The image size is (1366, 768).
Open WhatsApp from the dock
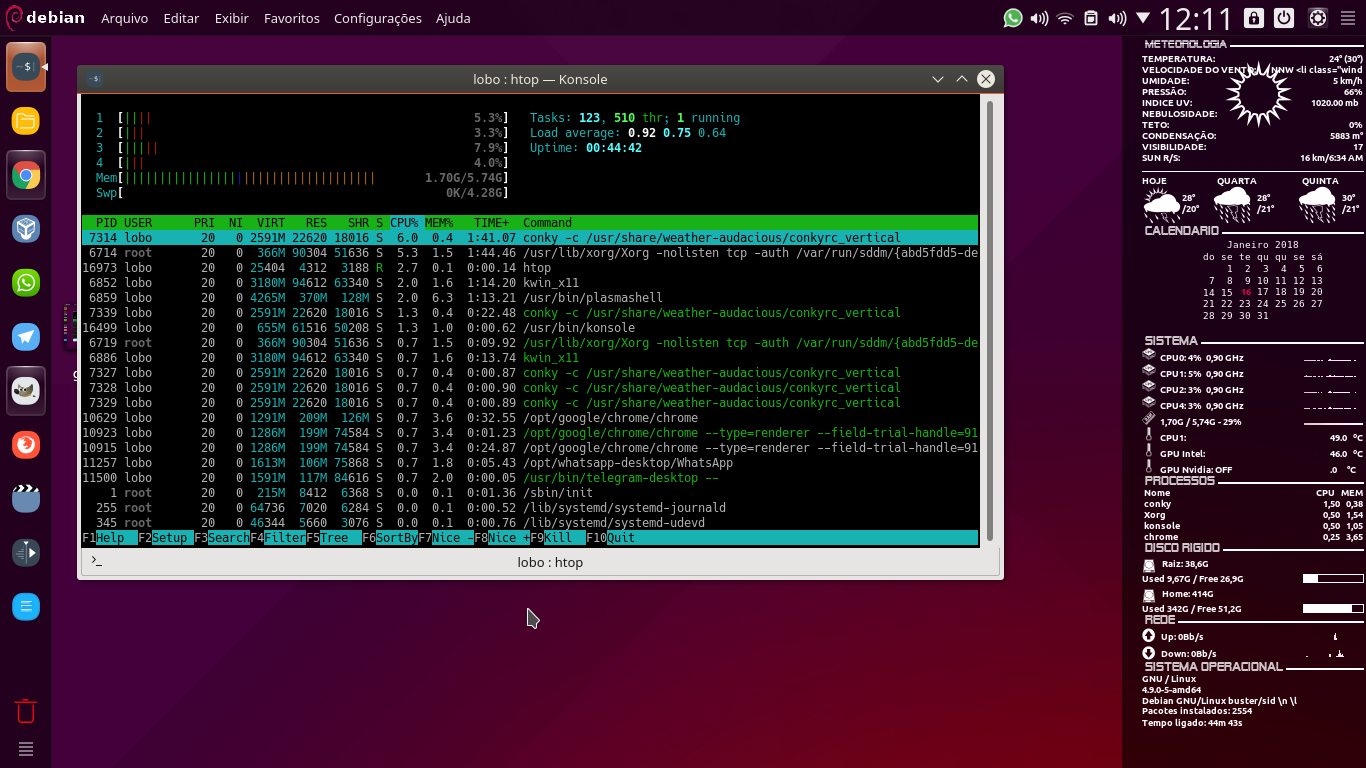tap(25, 281)
